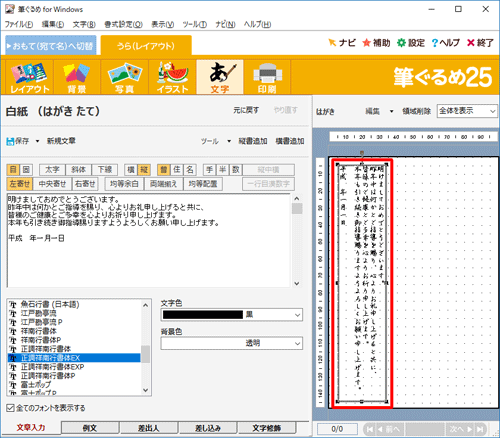This screenshot has width=500, height=438.
Task: Click 新規文章 button
Action: (61, 141)
